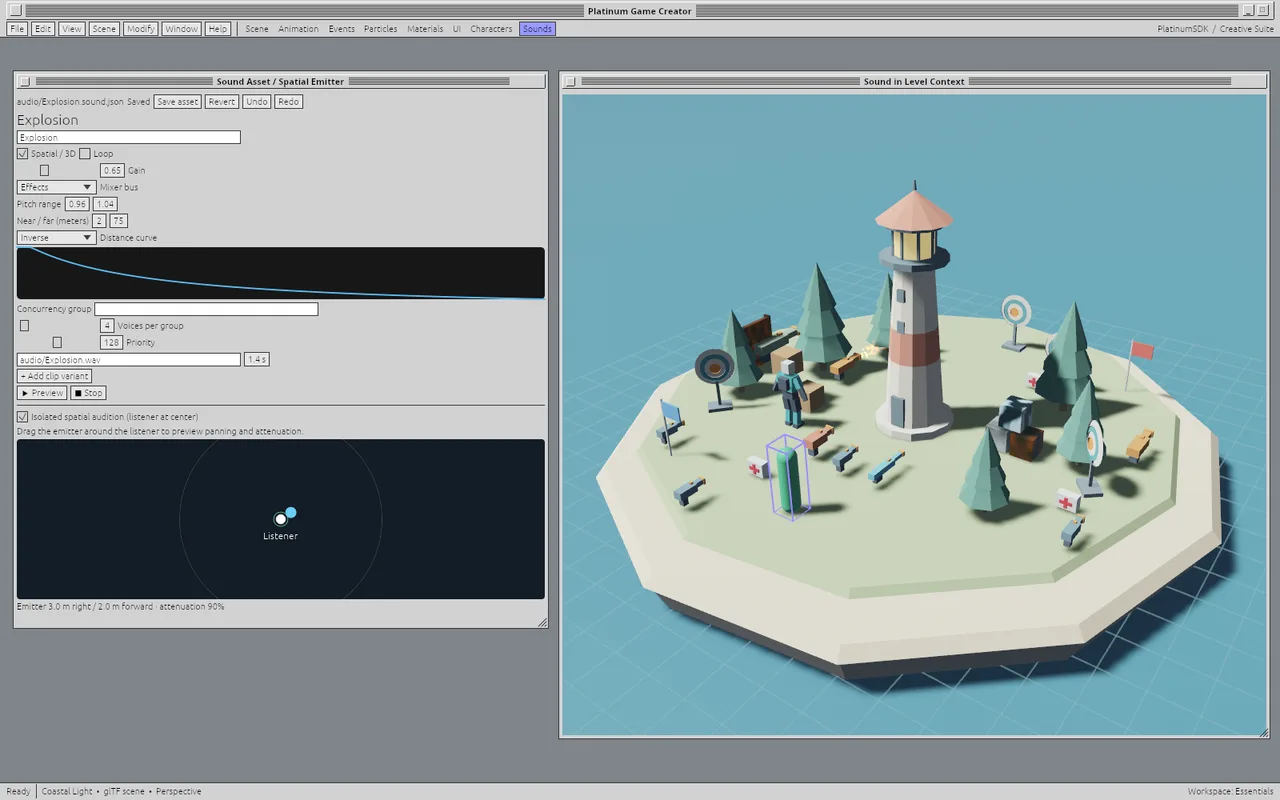Stop the sound preview

(88, 393)
